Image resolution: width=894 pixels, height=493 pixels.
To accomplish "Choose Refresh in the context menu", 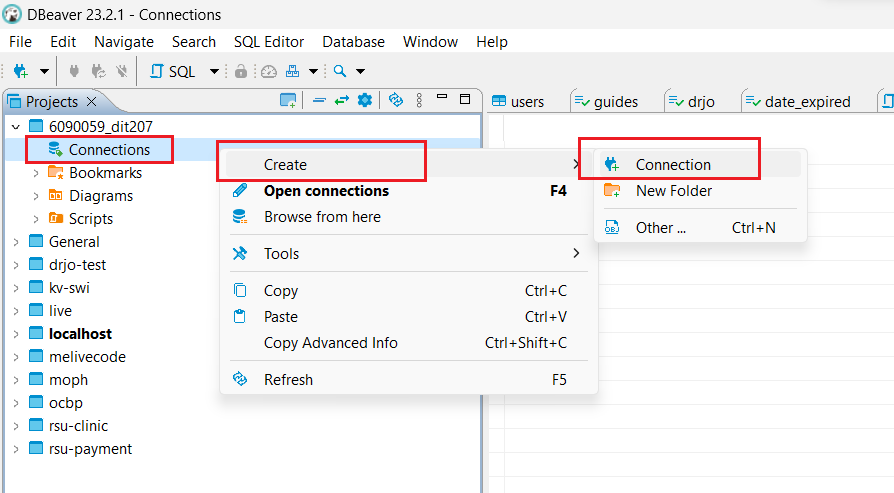I will pos(407,380).
